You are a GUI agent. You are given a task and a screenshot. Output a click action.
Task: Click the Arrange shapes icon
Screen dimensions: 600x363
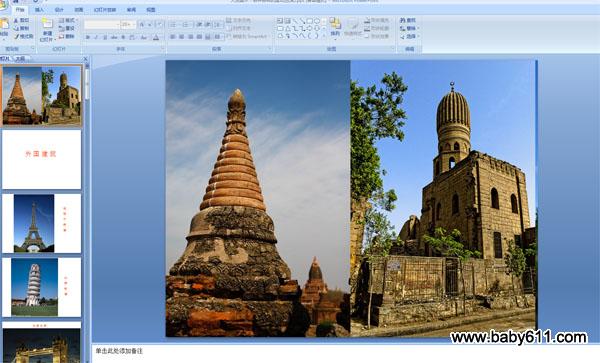point(335,27)
